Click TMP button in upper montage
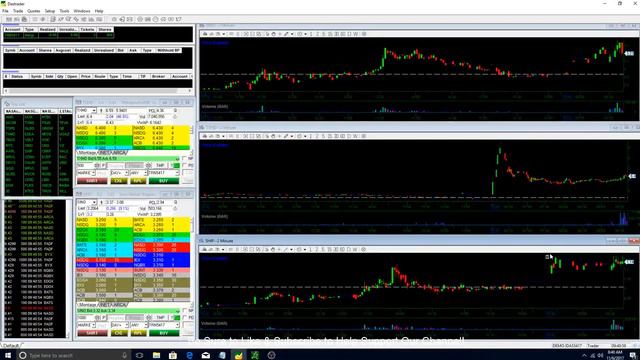The image size is (640, 360). click(160, 165)
